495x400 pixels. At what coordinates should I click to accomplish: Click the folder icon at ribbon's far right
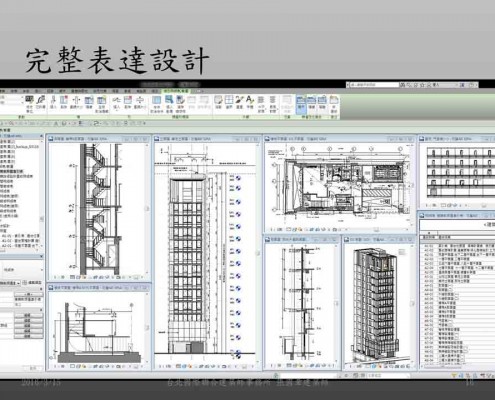pos(334,100)
